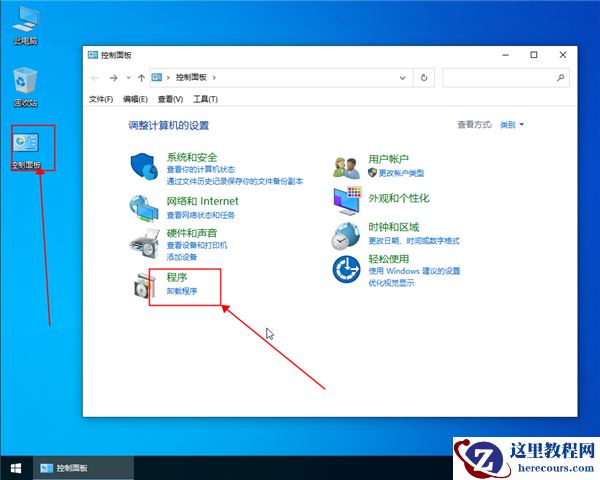The width and height of the screenshot is (600, 480).
Task: Go up one level arrow
Action: (x=141, y=78)
